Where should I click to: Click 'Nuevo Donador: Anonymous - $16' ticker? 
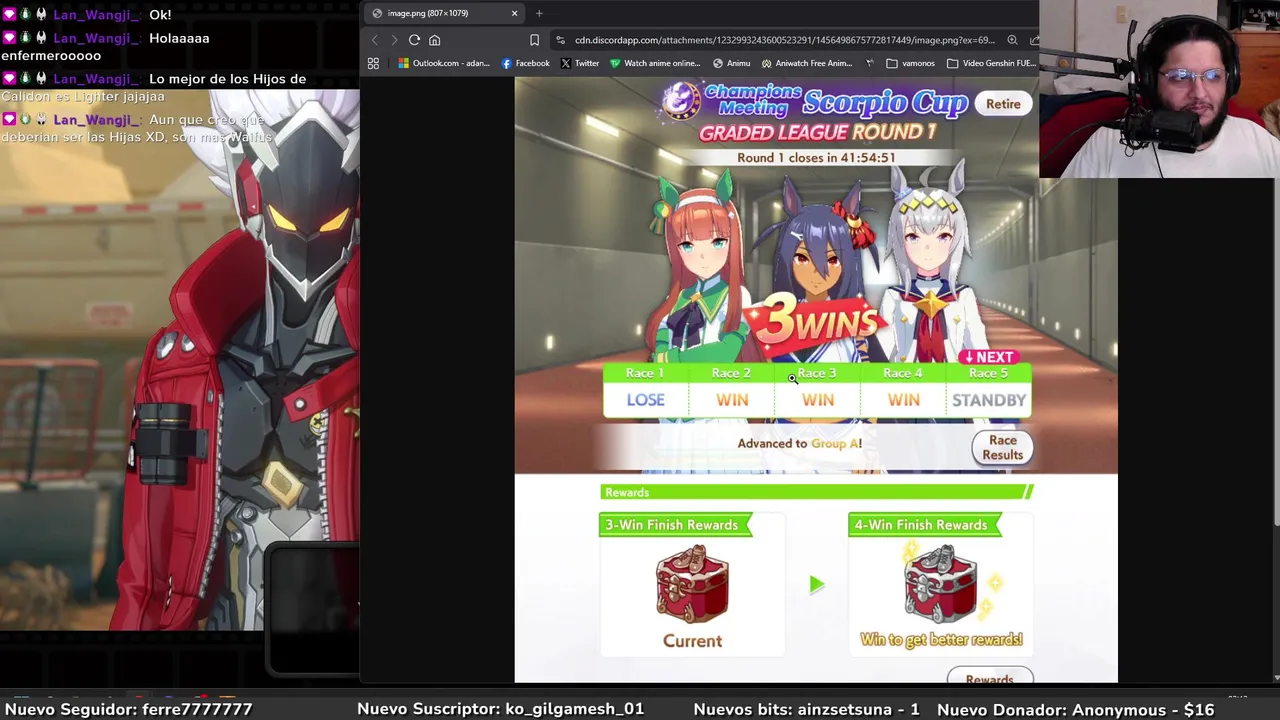coord(1075,709)
